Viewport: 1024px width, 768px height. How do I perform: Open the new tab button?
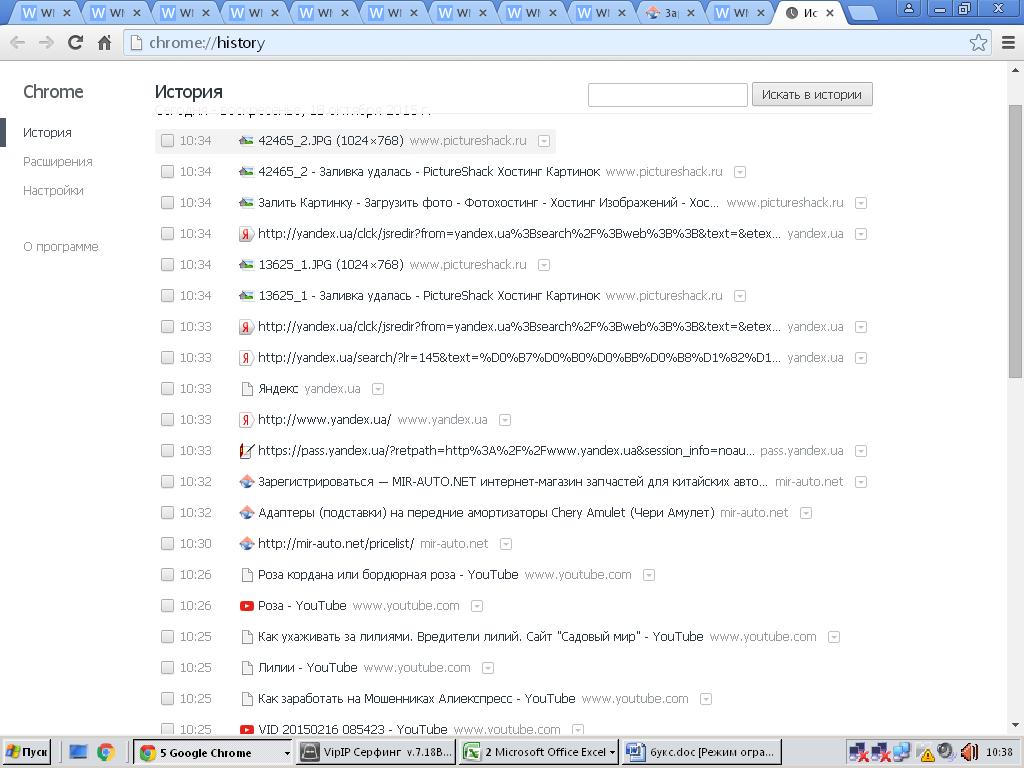863,13
